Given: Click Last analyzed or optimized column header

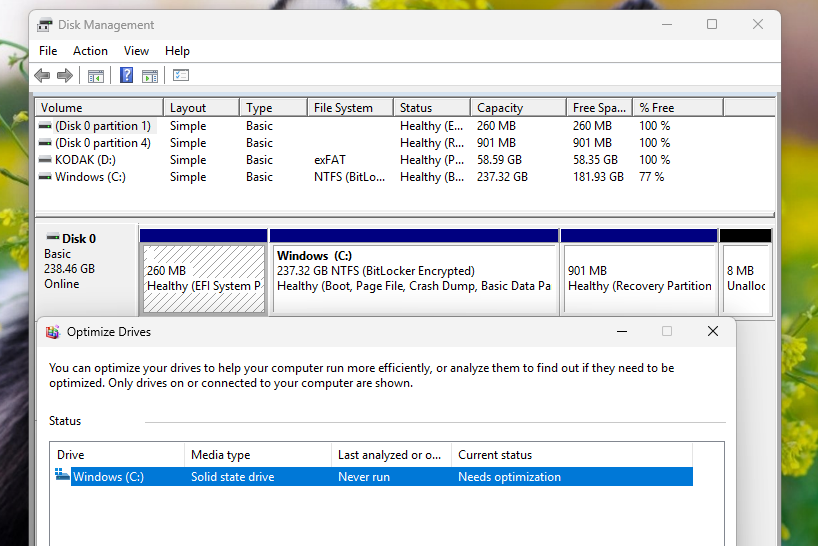Looking at the screenshot, I should pos(391,455).
